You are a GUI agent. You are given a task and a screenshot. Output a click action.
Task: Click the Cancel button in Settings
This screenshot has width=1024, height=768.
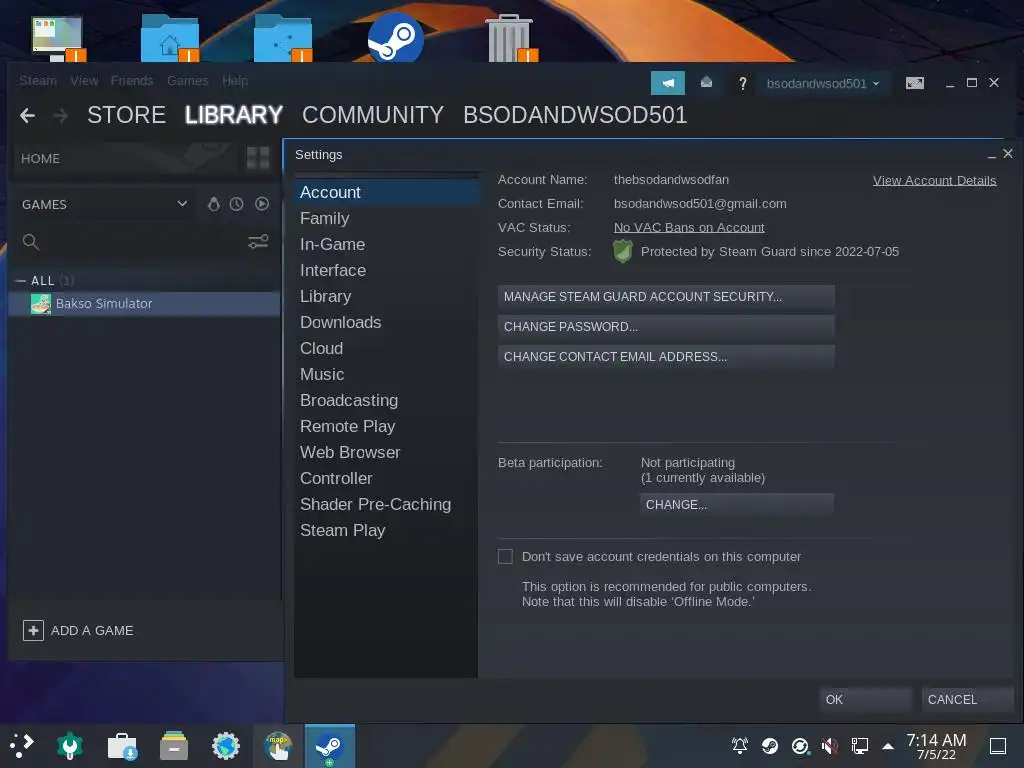(967, 699)
